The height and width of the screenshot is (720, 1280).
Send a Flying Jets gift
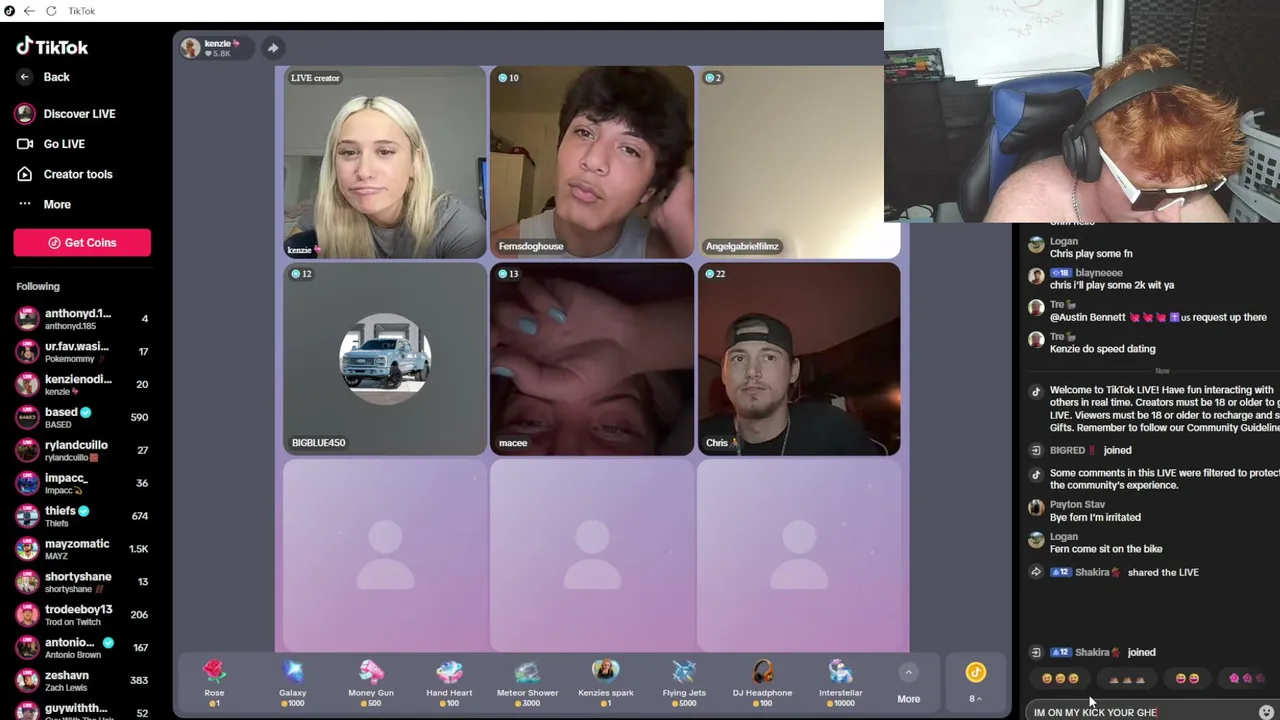coord(684,684)
